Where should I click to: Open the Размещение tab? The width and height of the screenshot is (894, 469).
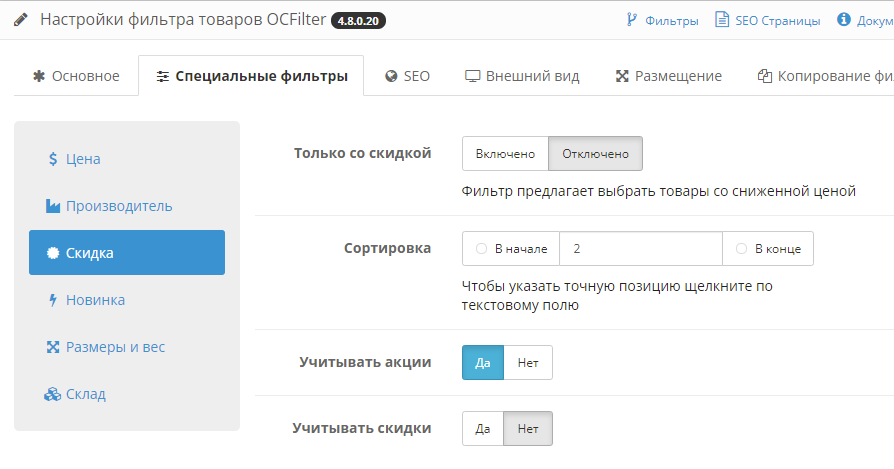[x=668, y=76]
